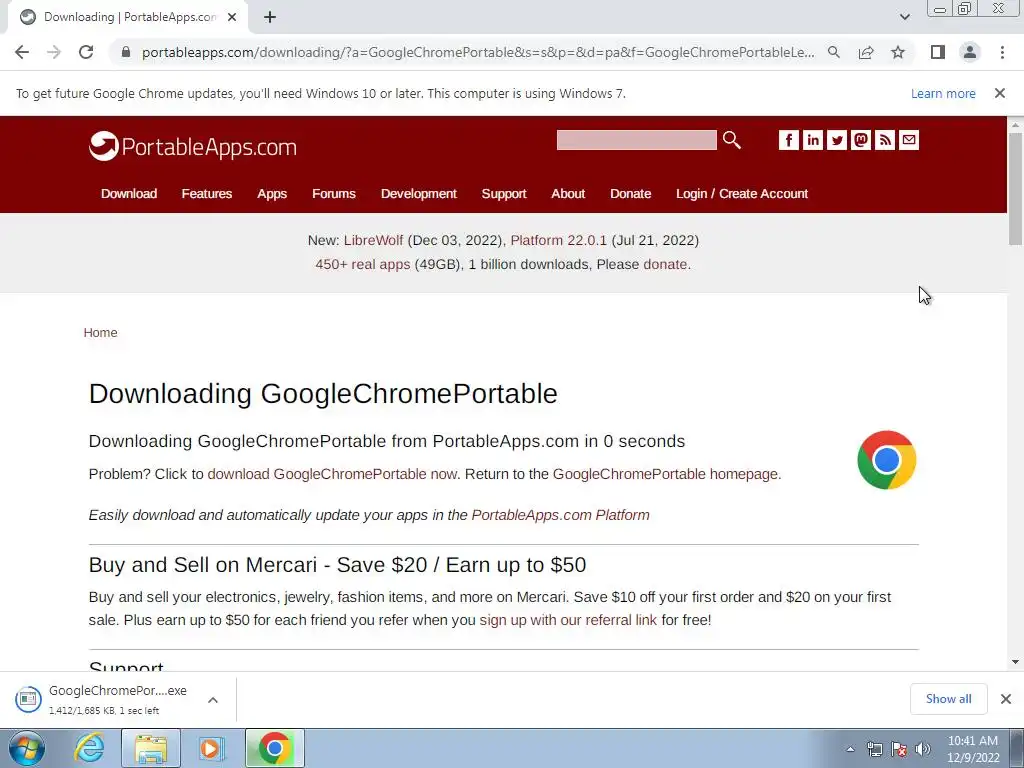
Task: Show hidden tray icons arrow
Action: 850,749
